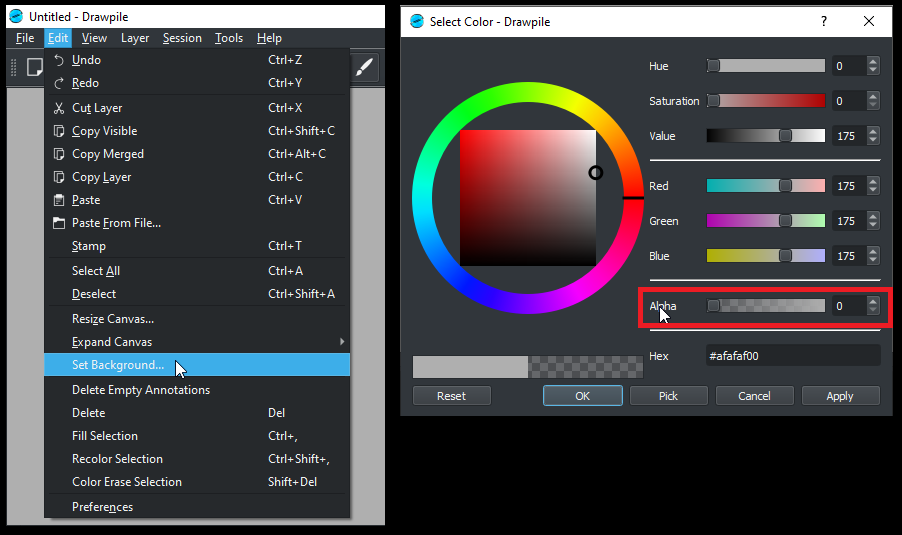902x535 pixels.
Task: Click the copy icon beside Copy Layer
Action: 59,177
